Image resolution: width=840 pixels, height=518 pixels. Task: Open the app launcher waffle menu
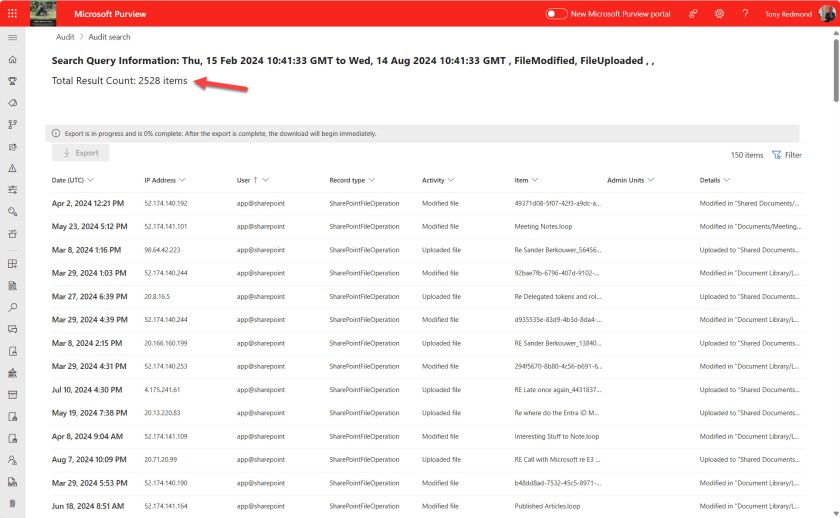tap(12, 13)
